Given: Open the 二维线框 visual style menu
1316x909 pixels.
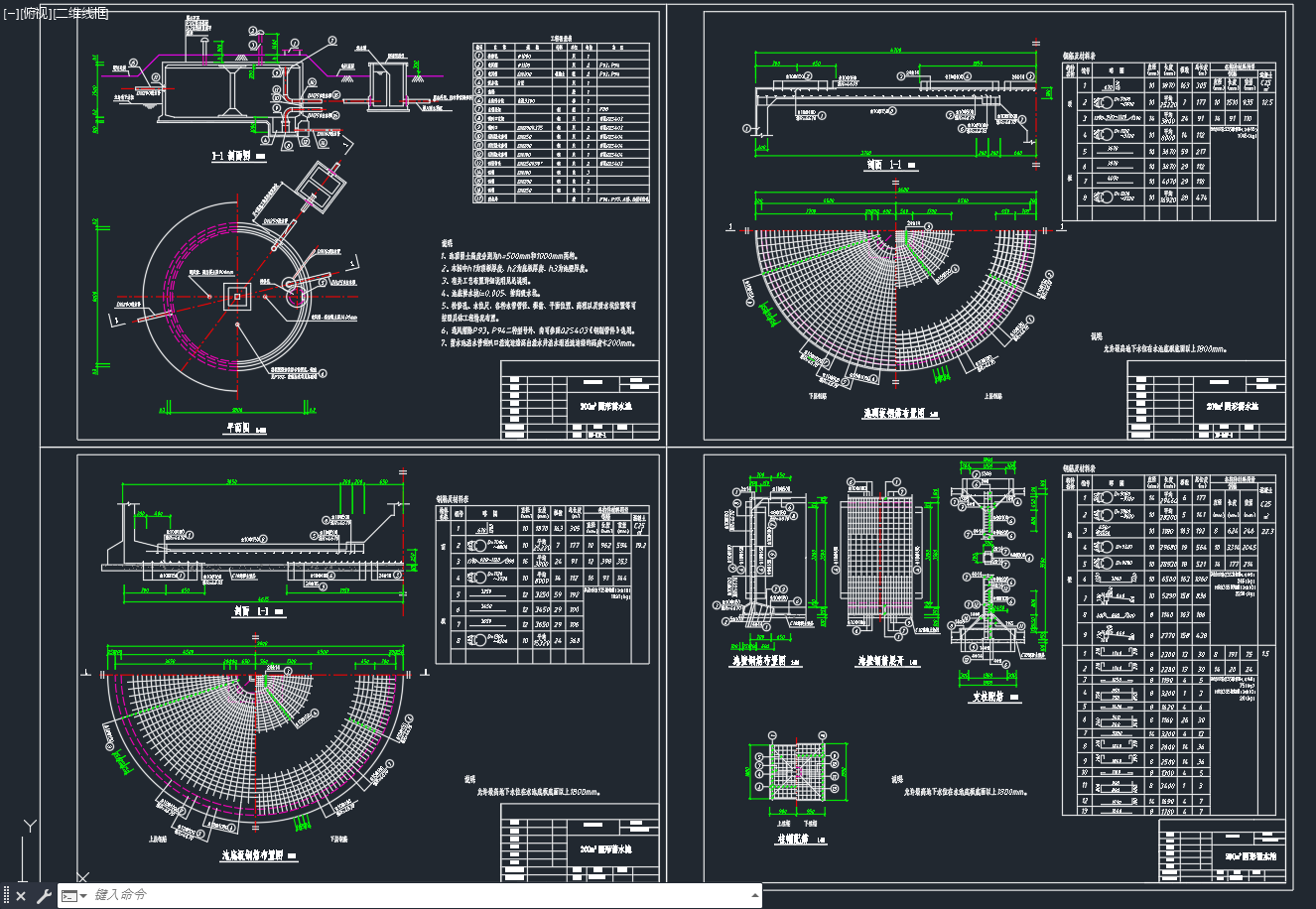Looking at the screenshot, I should [x=81, y=13].
